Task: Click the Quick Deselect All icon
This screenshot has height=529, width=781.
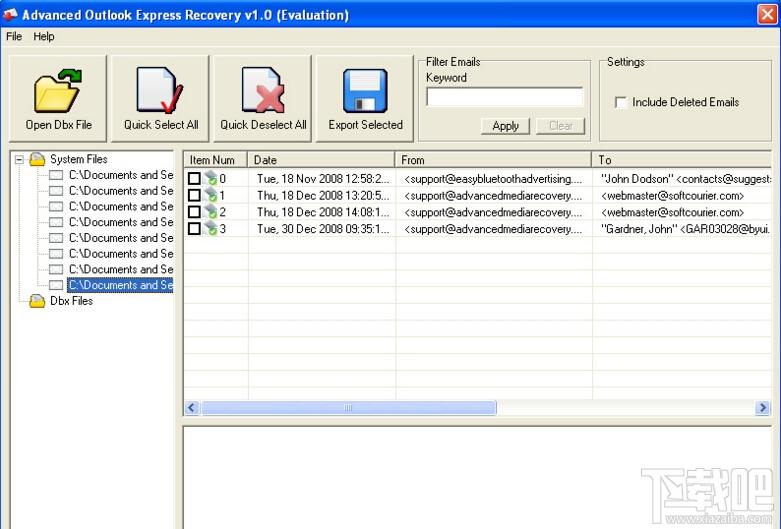Action: 263,90
